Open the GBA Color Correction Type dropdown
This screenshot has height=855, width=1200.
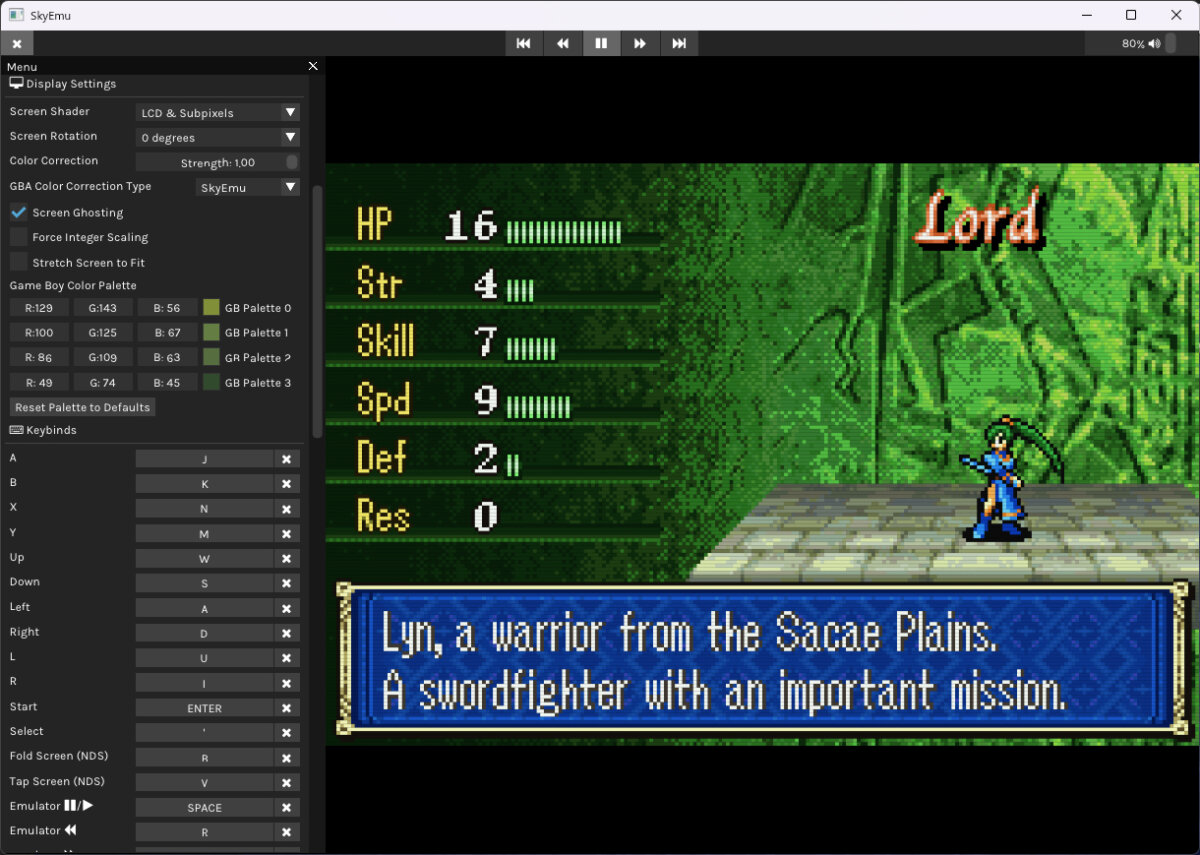[x=247, y=187]
